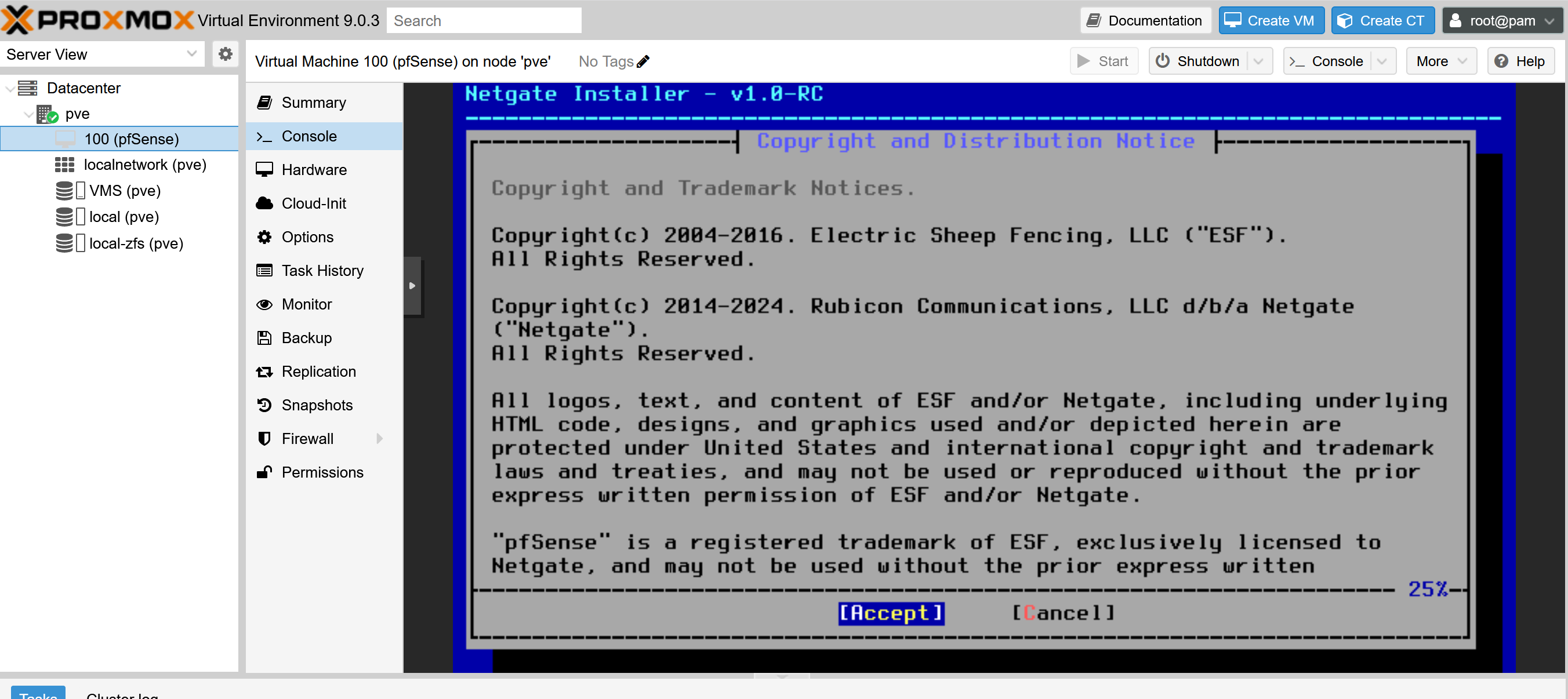Image resolution: width=1568 pixels, height=699 pixels.
Task: Open the Options section
Action: (324, 237)
